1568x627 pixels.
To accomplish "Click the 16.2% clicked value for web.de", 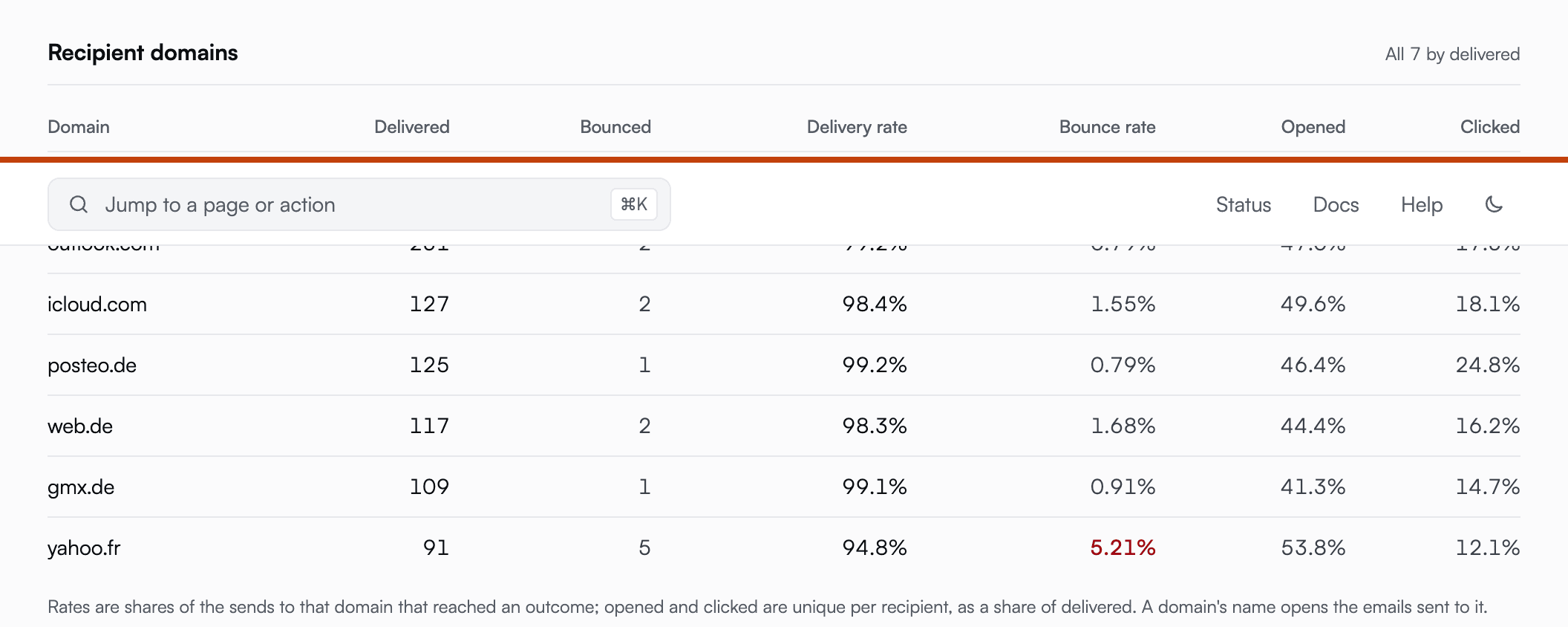I will click(1488, 426).
